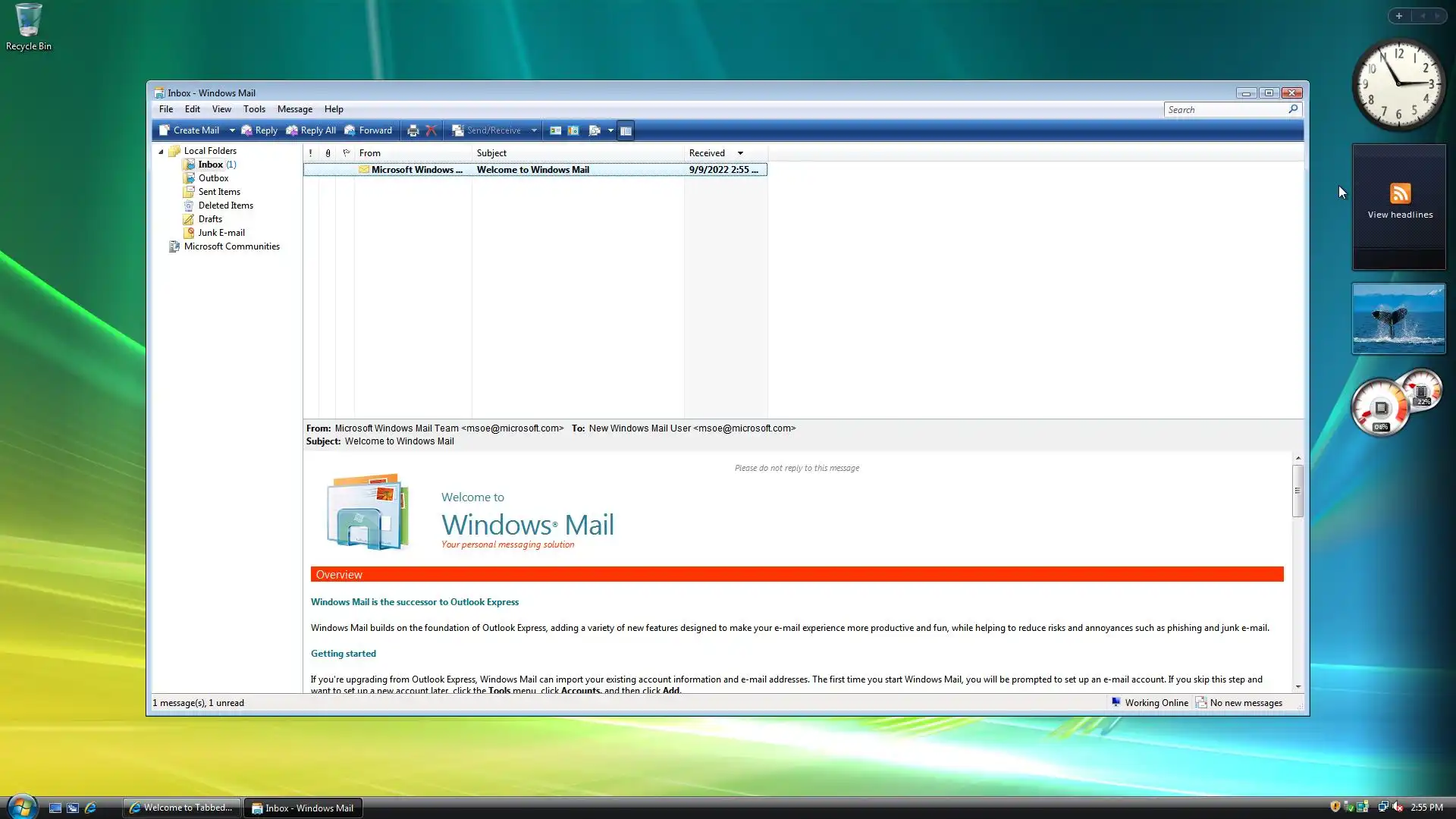Image resolution: width=1456 pixels, height=819 pixels.
Task: Open Contacts from the toolbar icon
Action: 555,130
